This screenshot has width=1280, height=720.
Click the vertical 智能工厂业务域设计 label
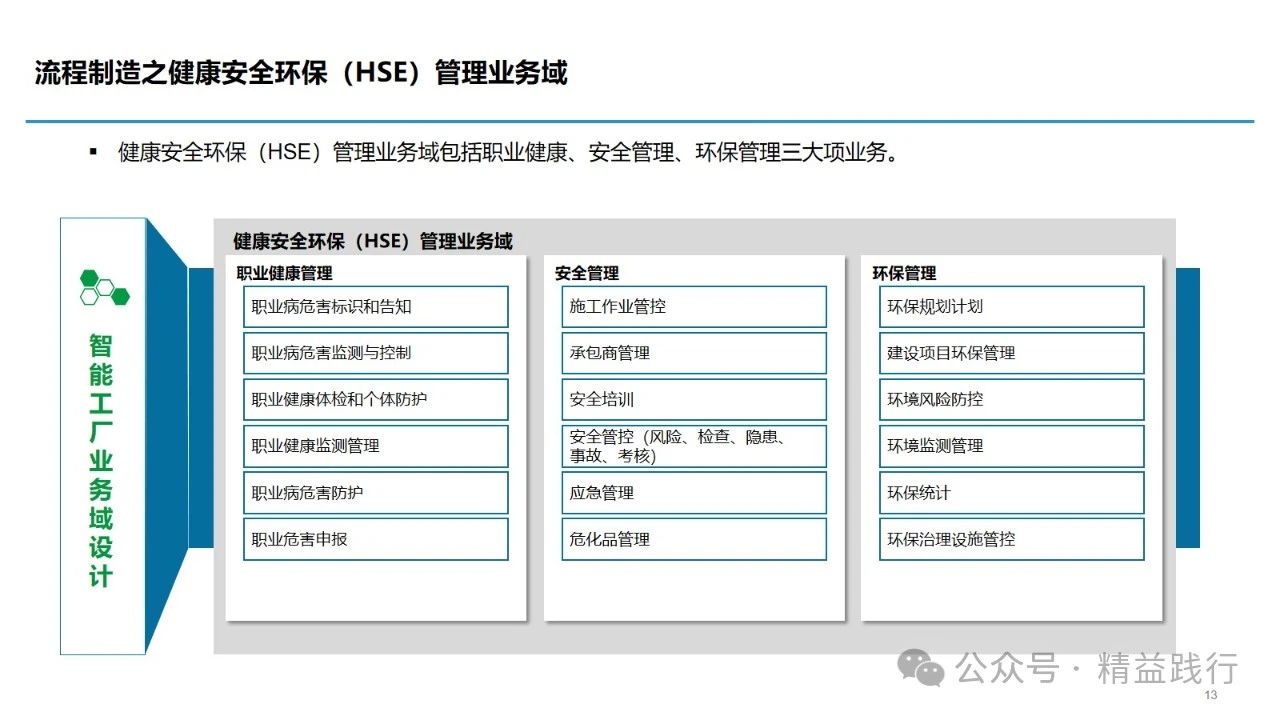coord(101,460)
